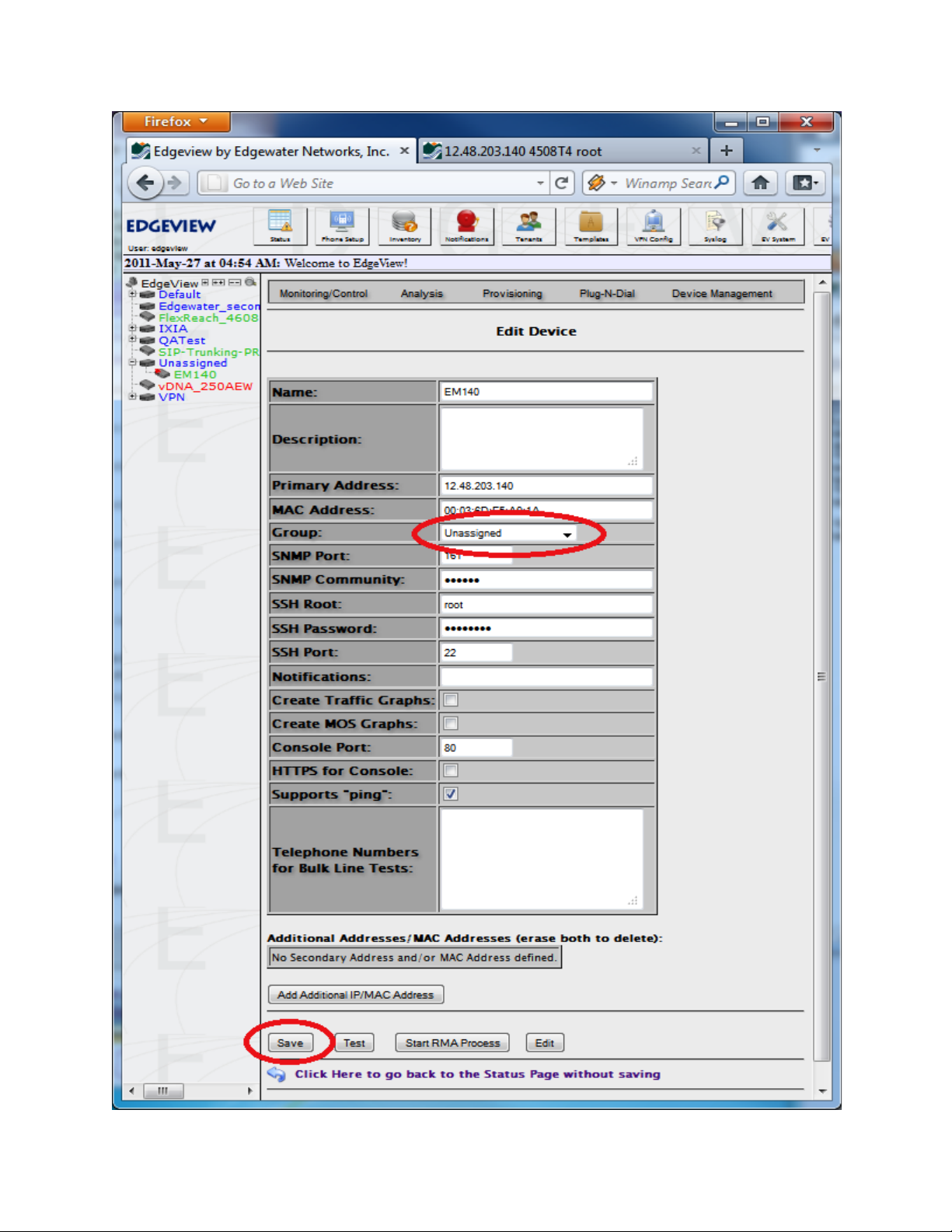Click the tree pane horizontal scrollbar thumb

[x=164, y=1091]
